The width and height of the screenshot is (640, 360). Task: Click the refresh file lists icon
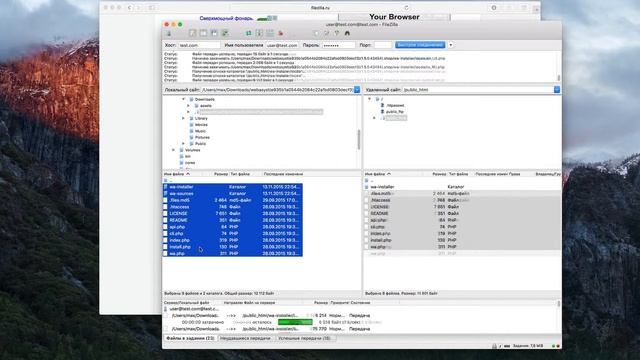(249, 33)
